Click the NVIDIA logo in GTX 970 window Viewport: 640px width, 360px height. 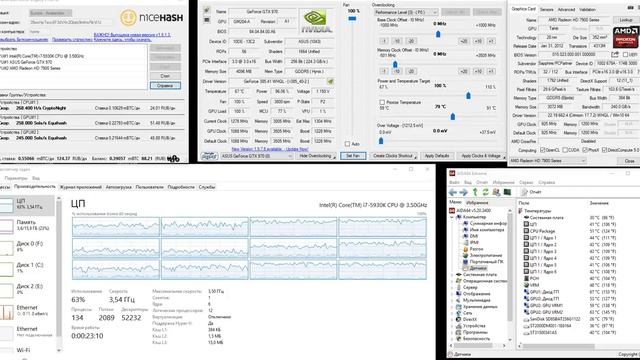point(315,22)
